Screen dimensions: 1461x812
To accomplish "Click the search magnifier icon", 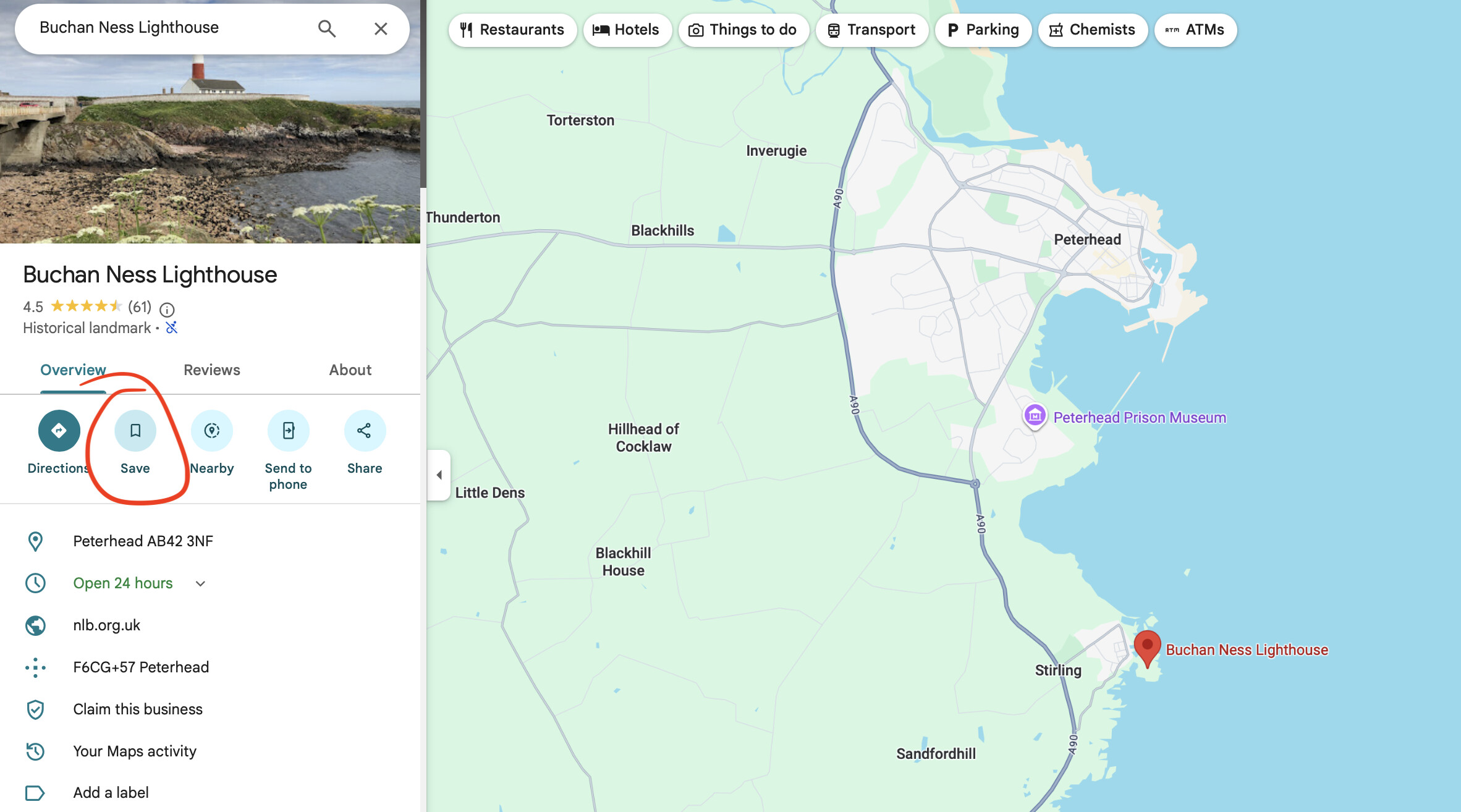I will click(x=327, y=28).
